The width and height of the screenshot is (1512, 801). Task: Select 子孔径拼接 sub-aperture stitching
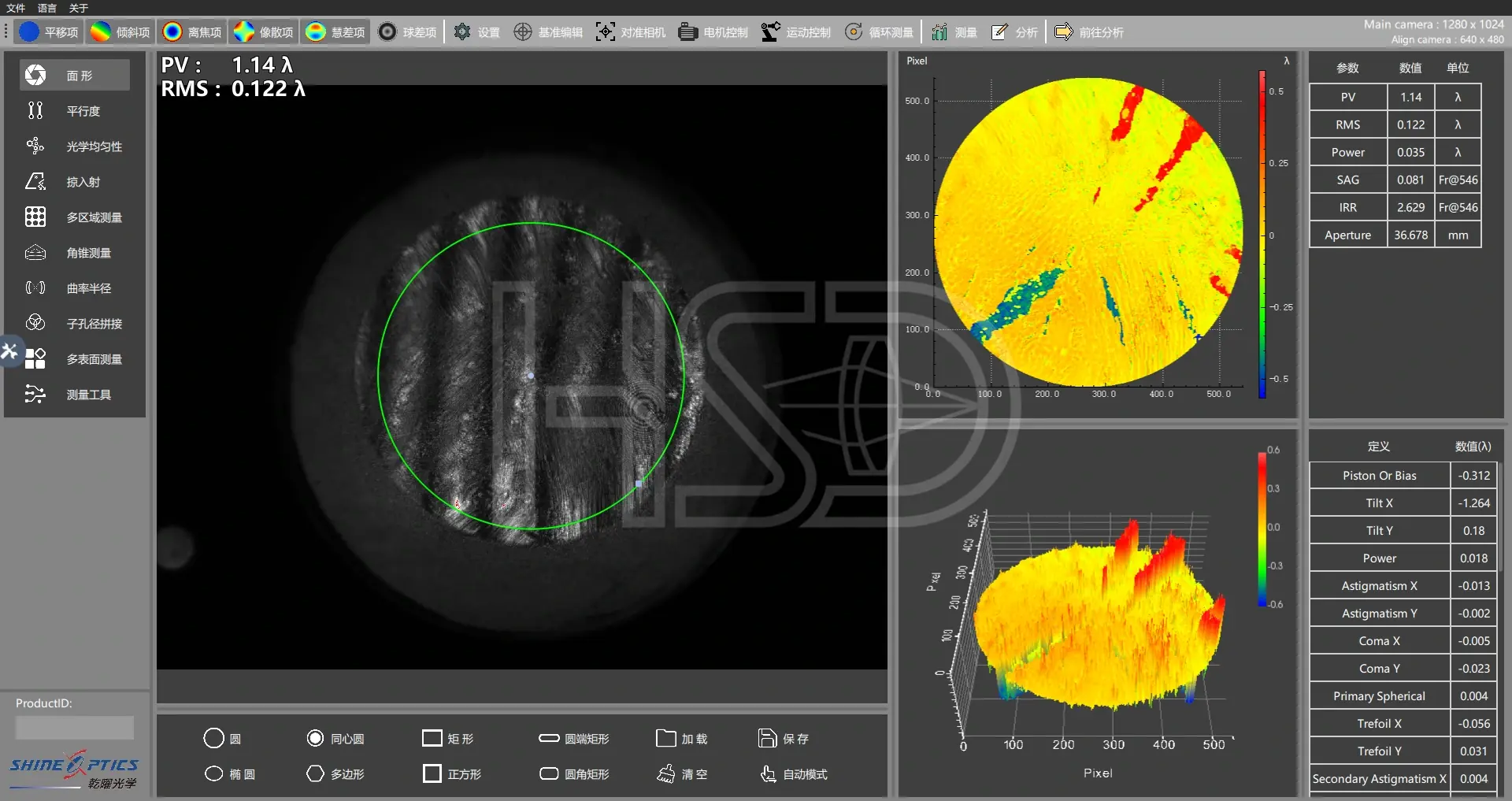[x=75, y=323]
